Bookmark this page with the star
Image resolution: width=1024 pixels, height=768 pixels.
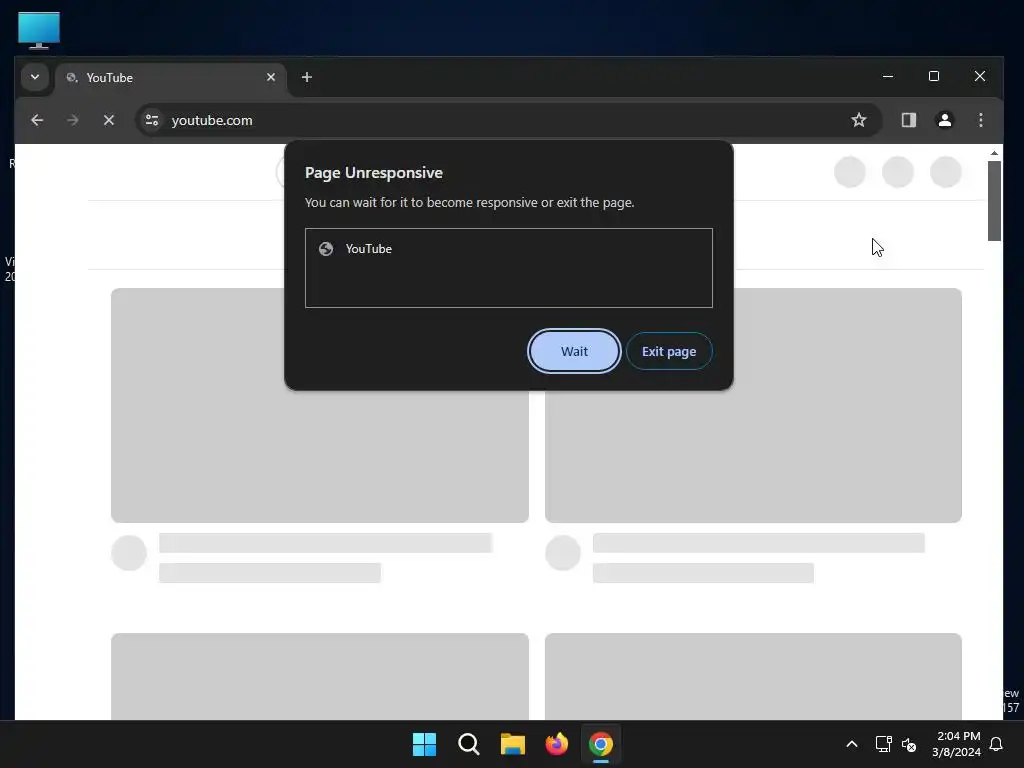pyautogui.click(x=859, y=120)
